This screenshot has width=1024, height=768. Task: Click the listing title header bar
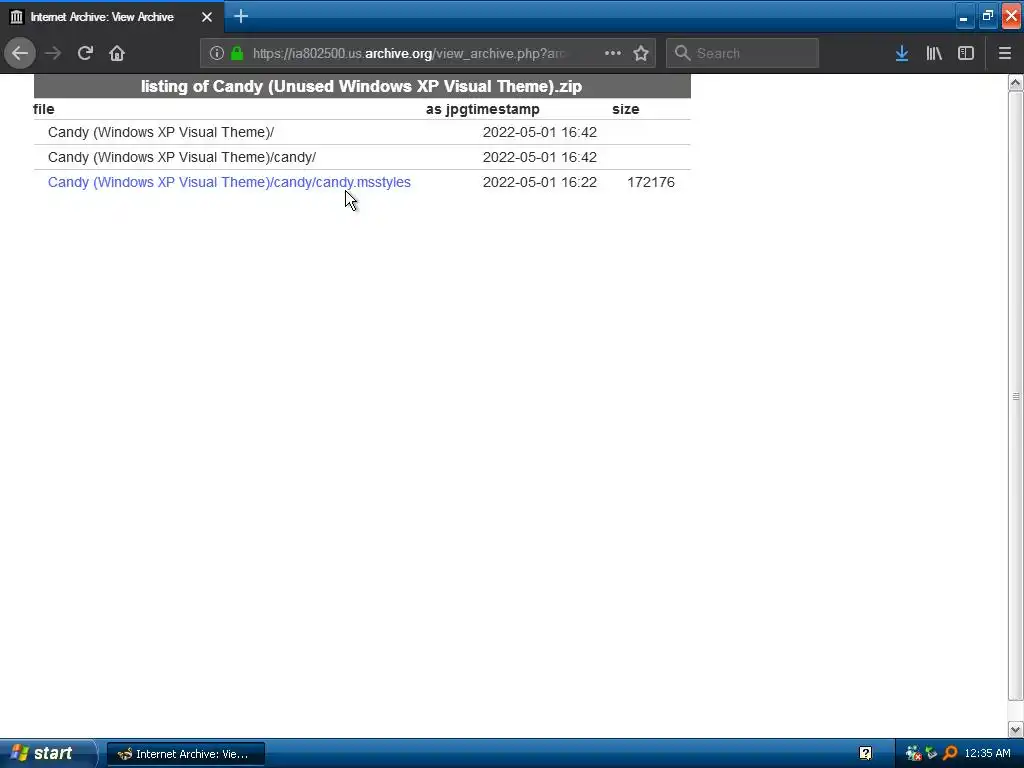click(362, 86)
